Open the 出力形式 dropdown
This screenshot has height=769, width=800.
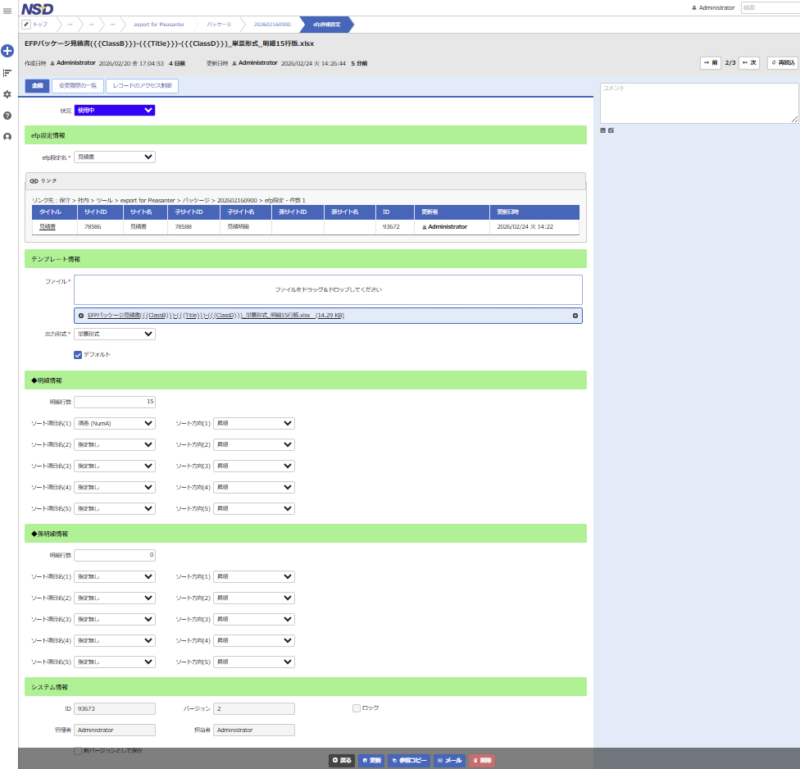[x=115, y=334]
